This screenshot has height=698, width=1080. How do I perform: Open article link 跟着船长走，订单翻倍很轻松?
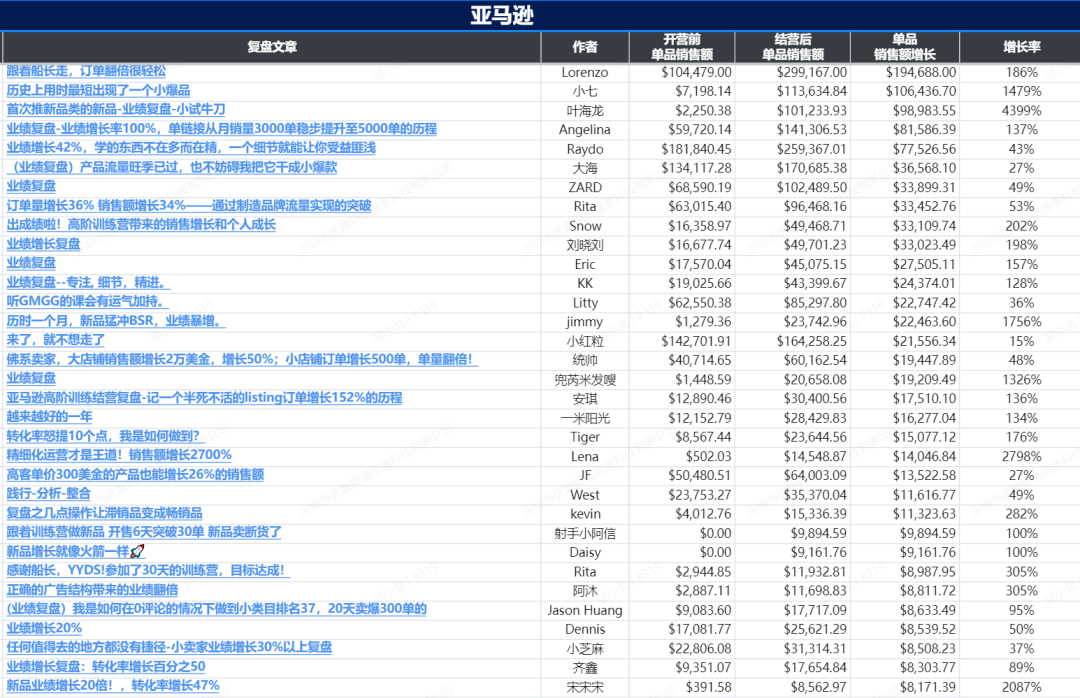click(x=86, y=71)
